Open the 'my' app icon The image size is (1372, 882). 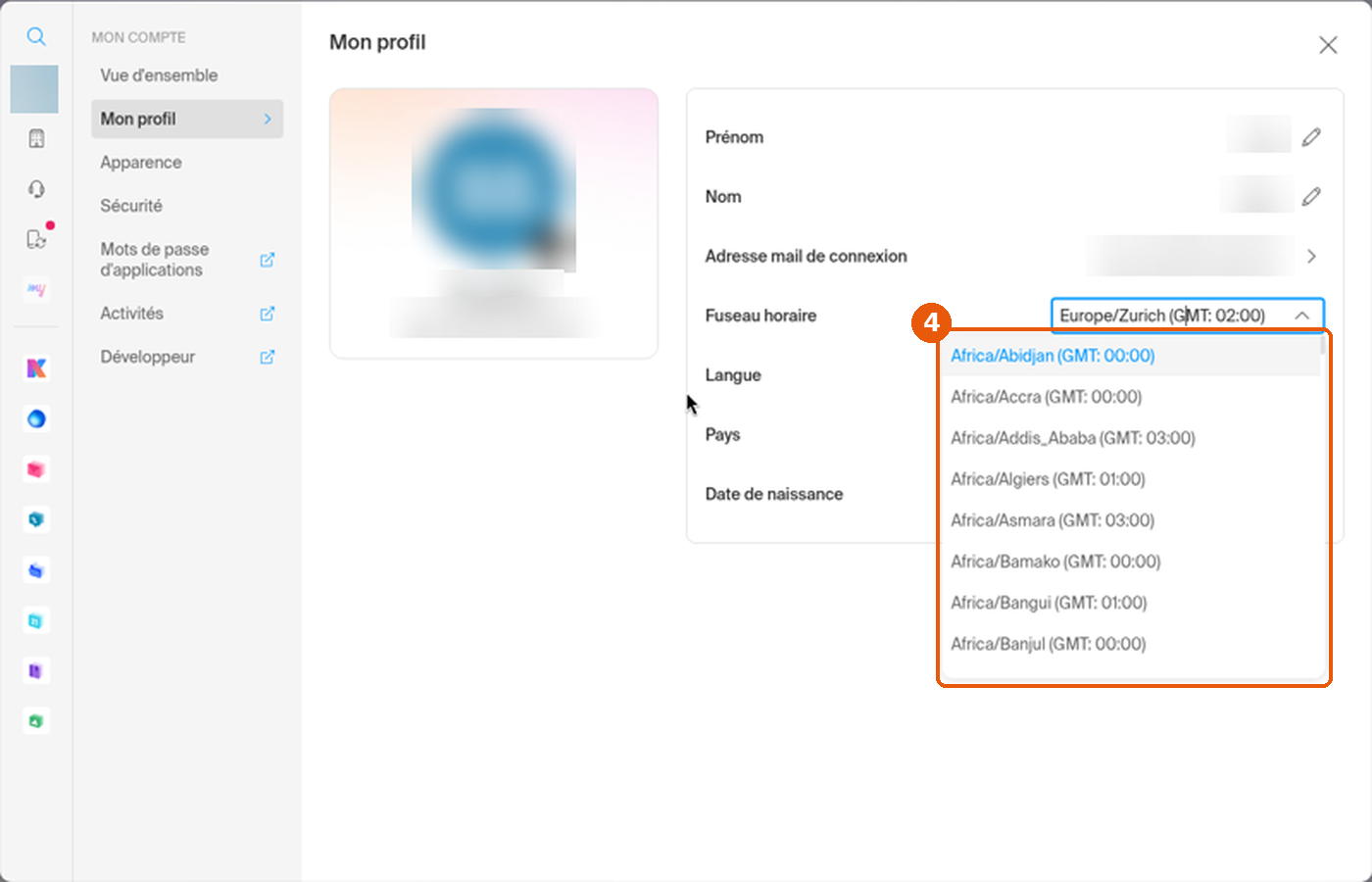(x=36, y=290)
